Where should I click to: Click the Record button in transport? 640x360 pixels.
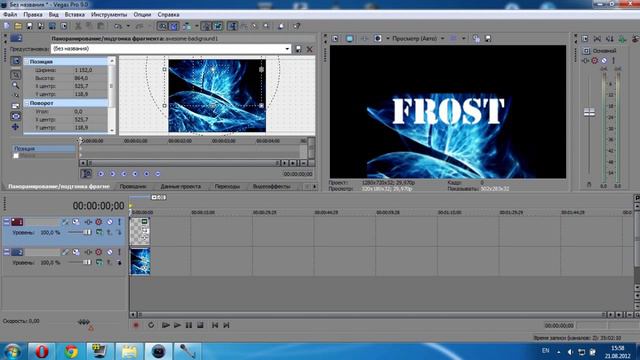[x=136, y=325]
